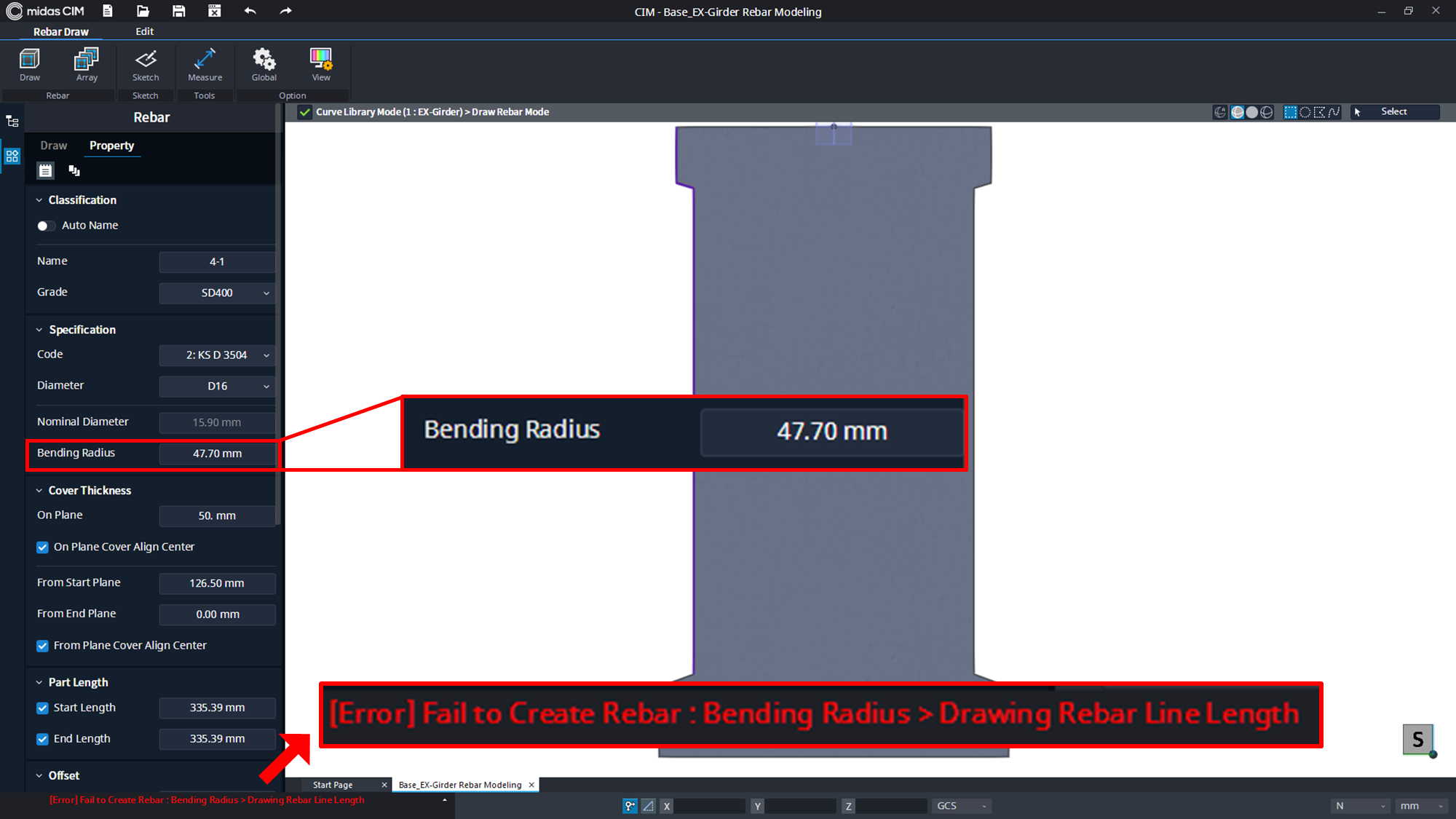
Task: Open the Grade SD400 dropdown
Action: tap(217, 293)
